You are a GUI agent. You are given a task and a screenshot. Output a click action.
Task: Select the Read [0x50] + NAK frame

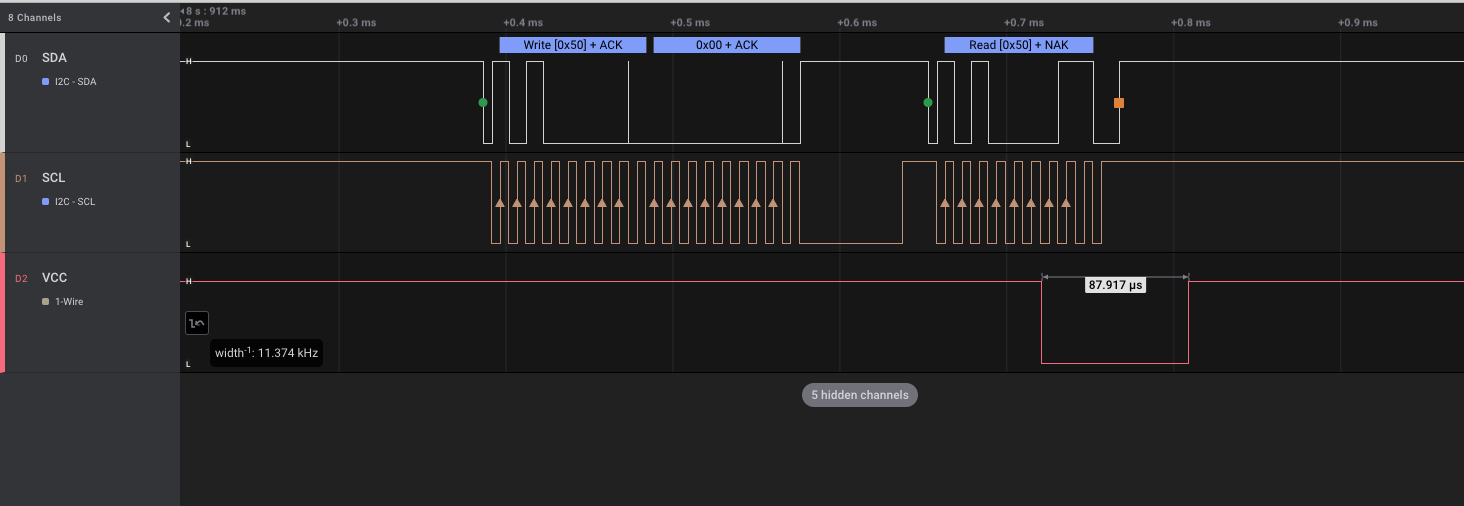coord(1018,45)
